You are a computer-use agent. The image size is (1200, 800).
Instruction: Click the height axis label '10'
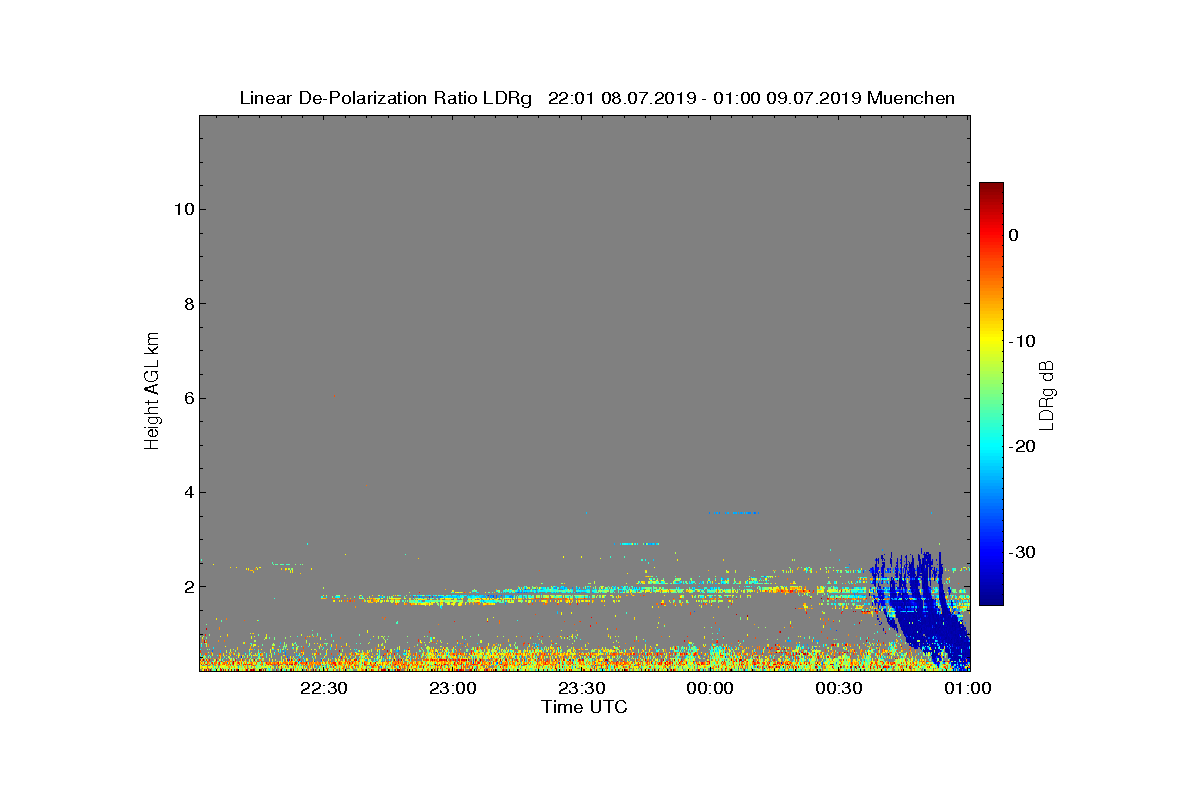point(182,209)
